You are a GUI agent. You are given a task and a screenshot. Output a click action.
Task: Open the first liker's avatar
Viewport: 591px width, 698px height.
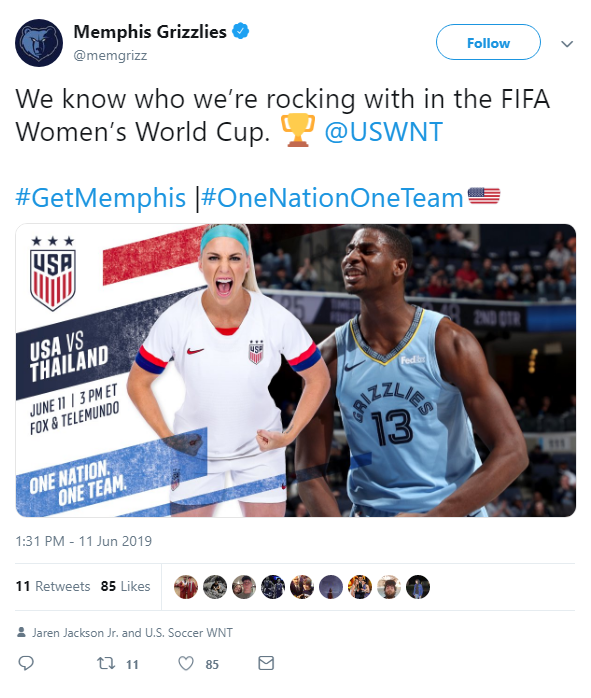point(186,587)
